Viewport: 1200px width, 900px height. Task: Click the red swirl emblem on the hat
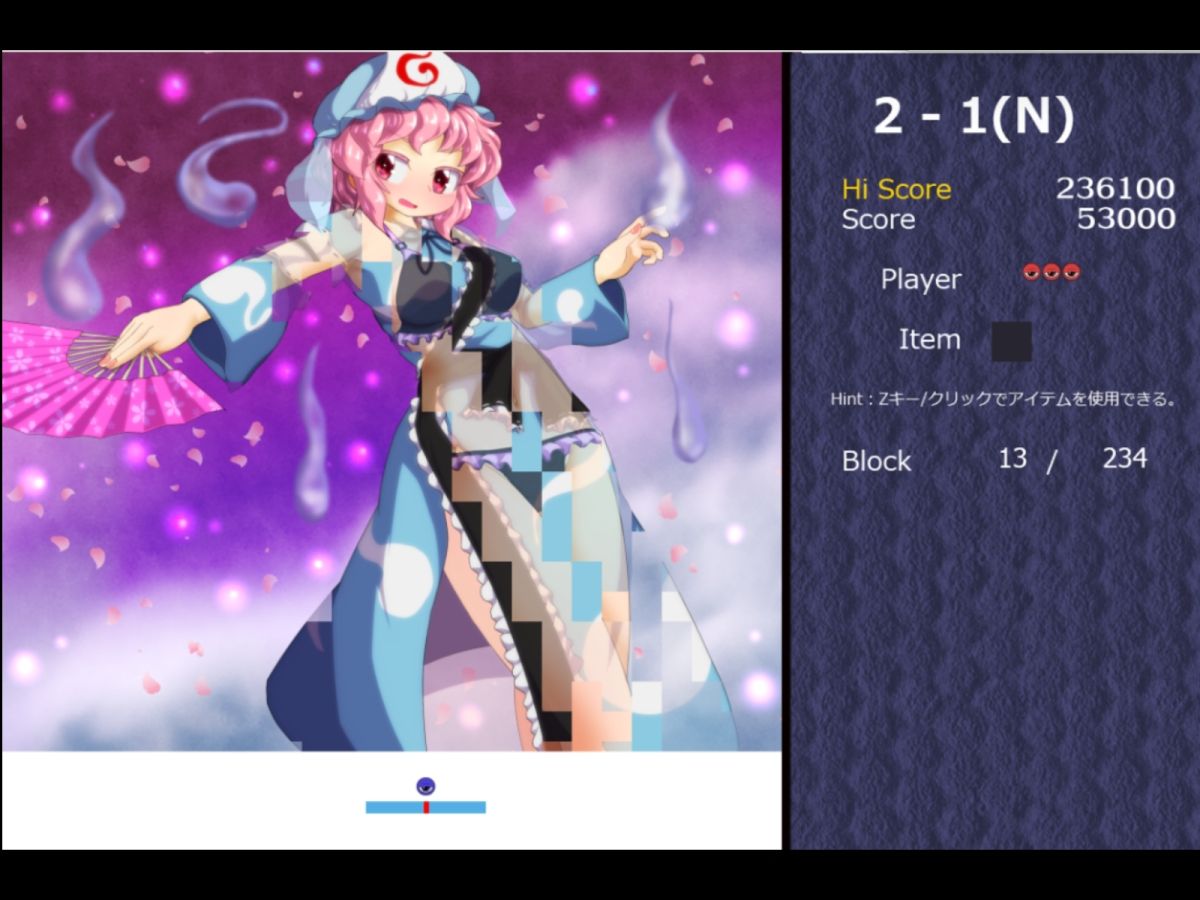[x=414, y=71]
